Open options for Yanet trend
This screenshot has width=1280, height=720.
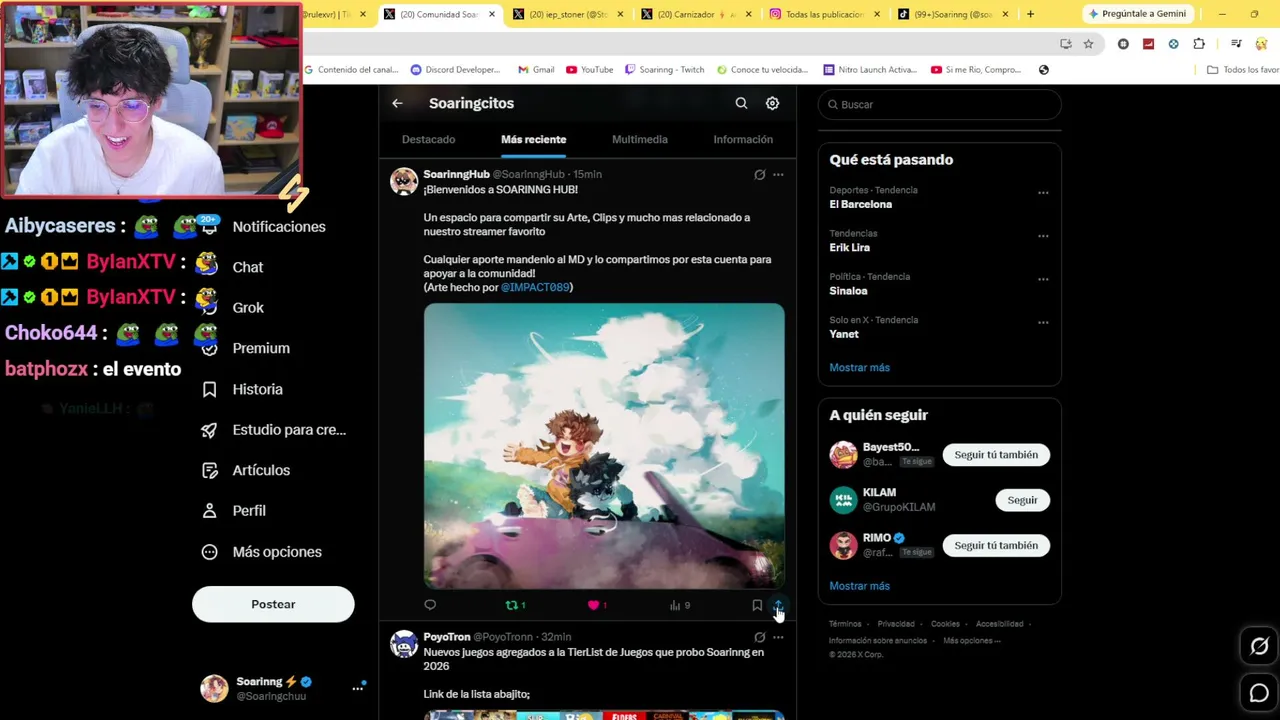coord(1043,323)
